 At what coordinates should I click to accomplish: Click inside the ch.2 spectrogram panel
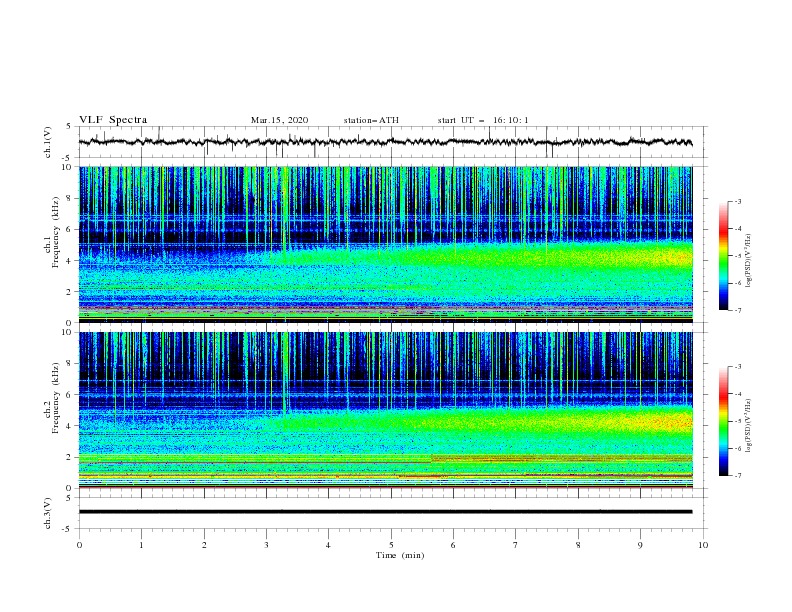(x=386, y=410)
